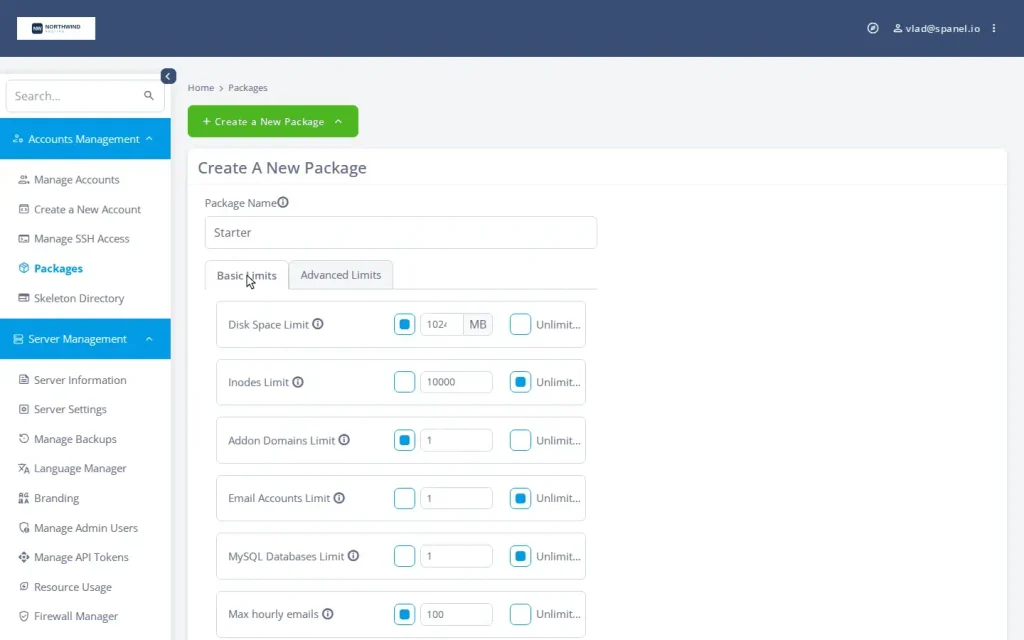
Task: Show info for Email Accounts Limit
Action: [339, 498]
